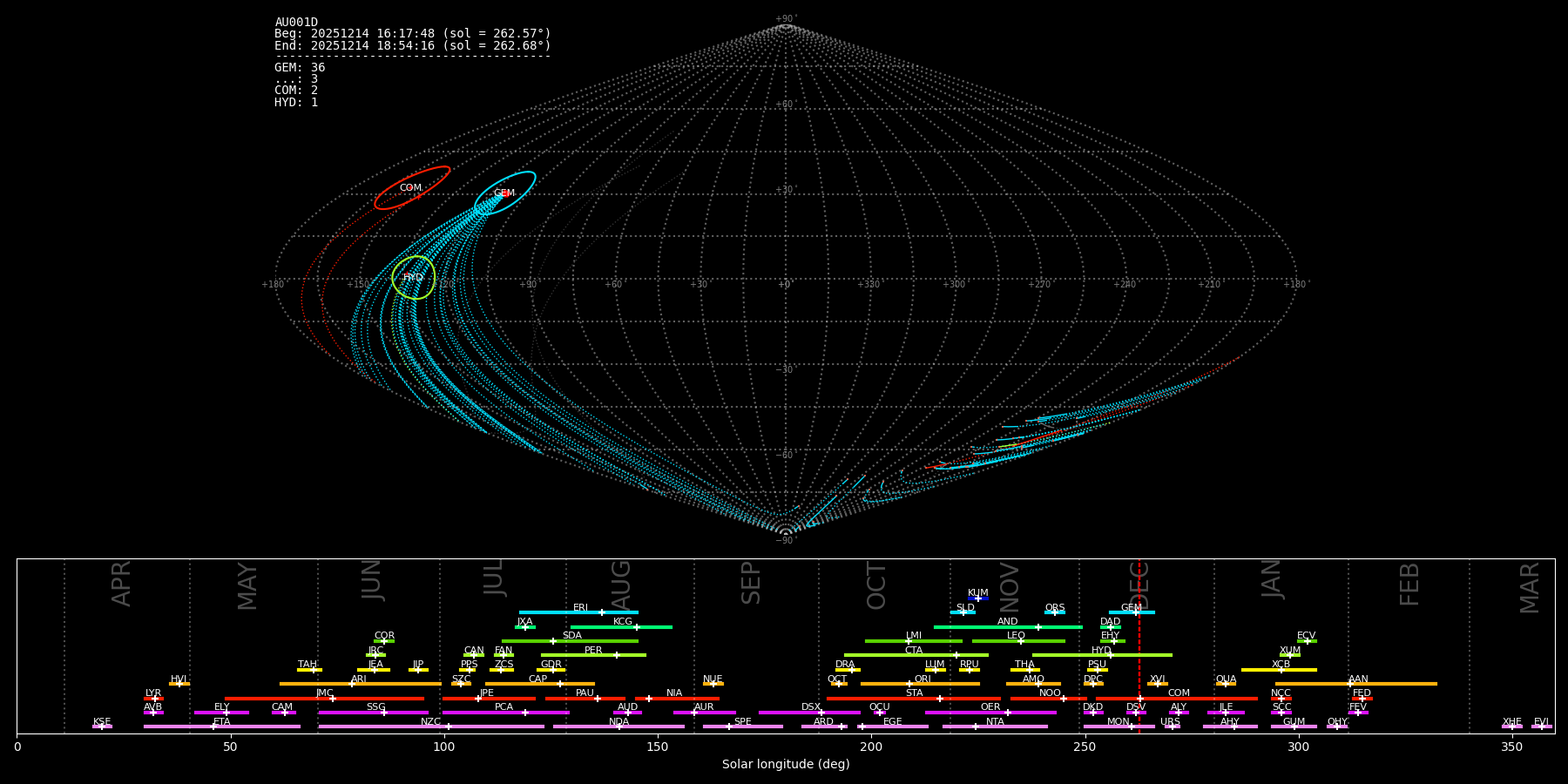This screenshot has height=784, width=1568.
Task: Click the EVI shower label in timeline
Action: (x=1541, y=722)
